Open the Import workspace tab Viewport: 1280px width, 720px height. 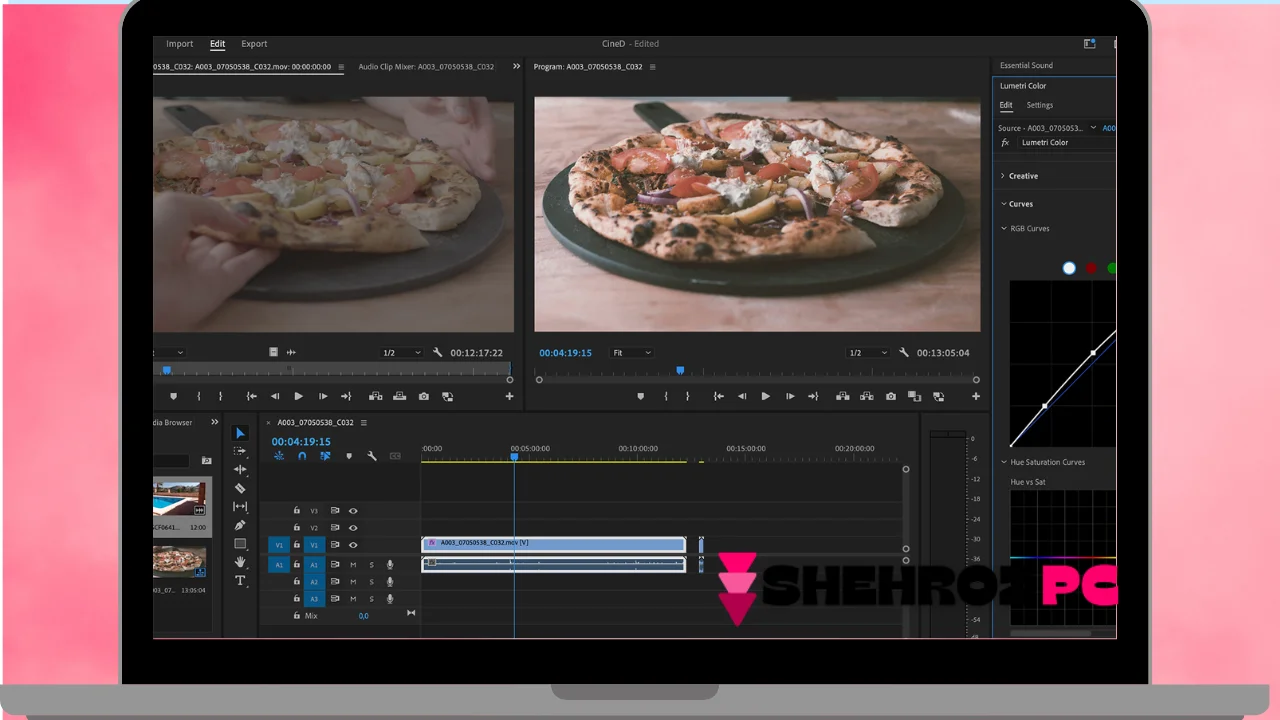180,44
